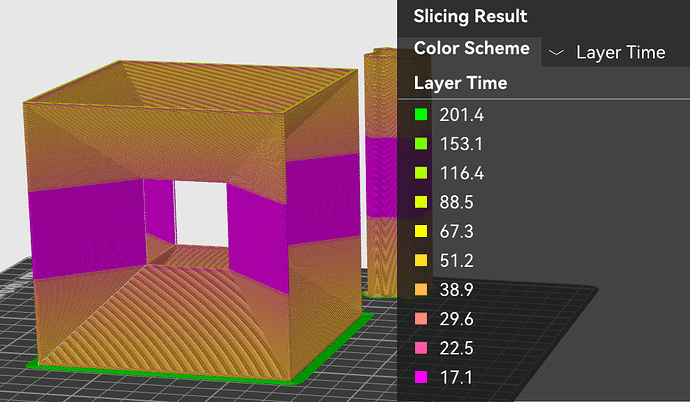The width and height of the screenshot is (690, 402).
Task: Select the 88.5 legend swatch
Action: [x=421, y=202]
